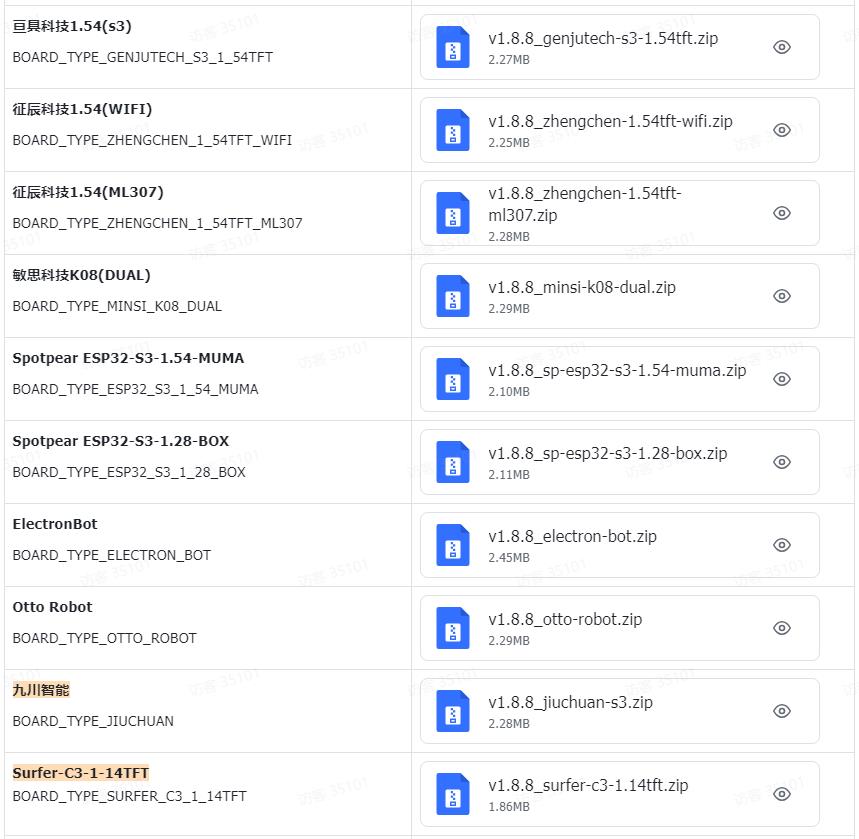Click zip file icon for genjutech-s3-1.54tft
Image resolution: width=859 pixels, height=839 pixels.
(x=453, y=48)
